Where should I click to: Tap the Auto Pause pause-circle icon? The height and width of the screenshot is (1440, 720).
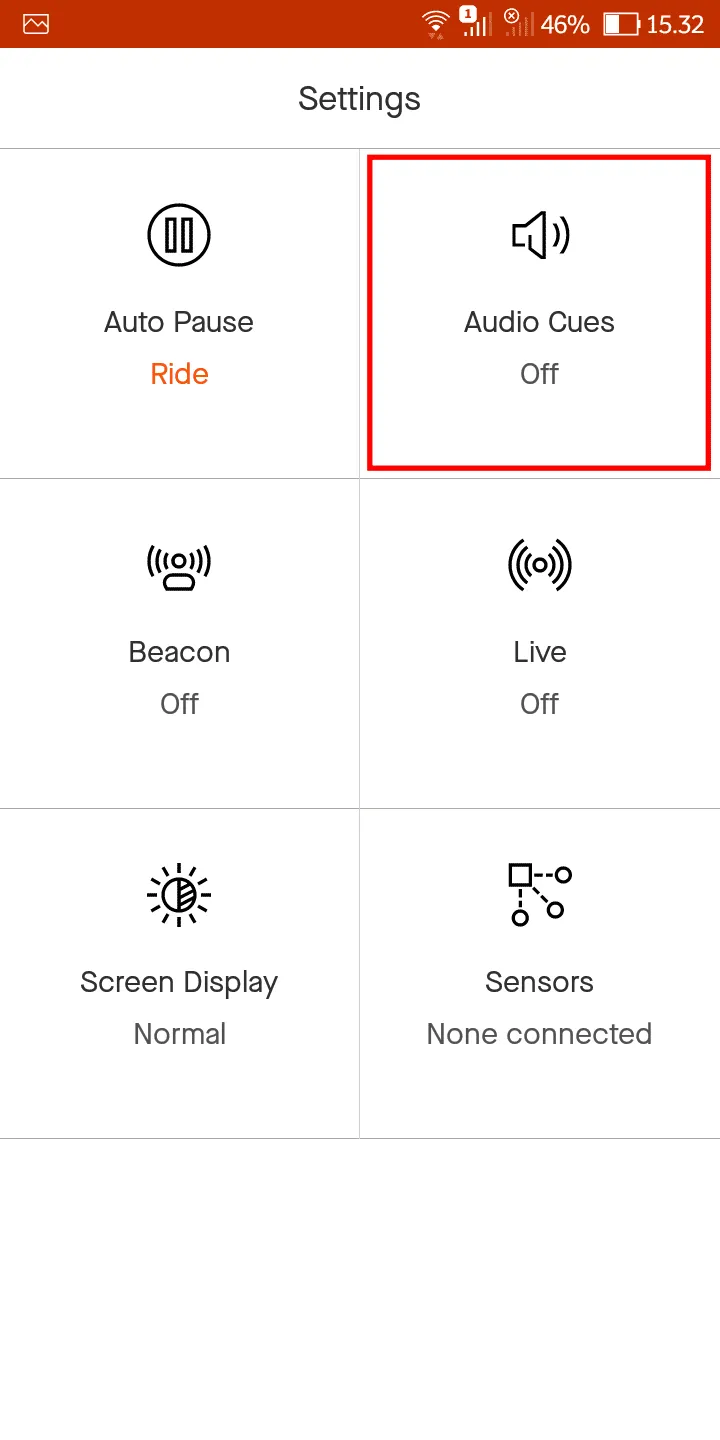coord(179,235)
